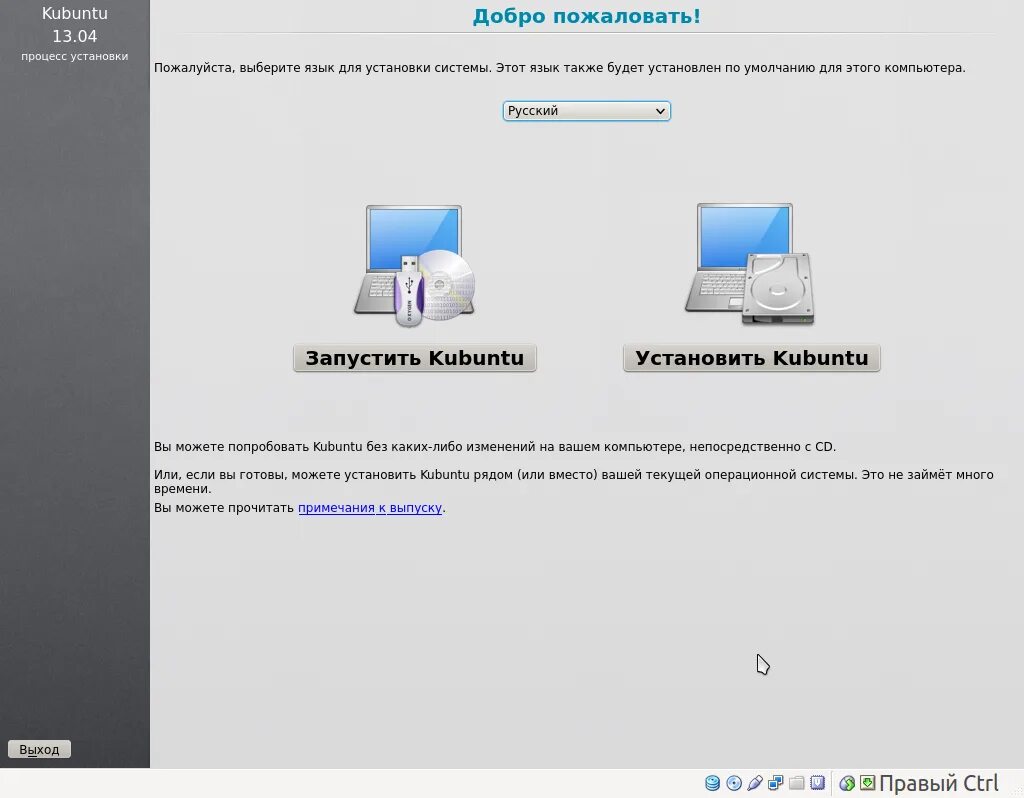
Task: Open the Русский language dropdown
Action: (586, 111)
